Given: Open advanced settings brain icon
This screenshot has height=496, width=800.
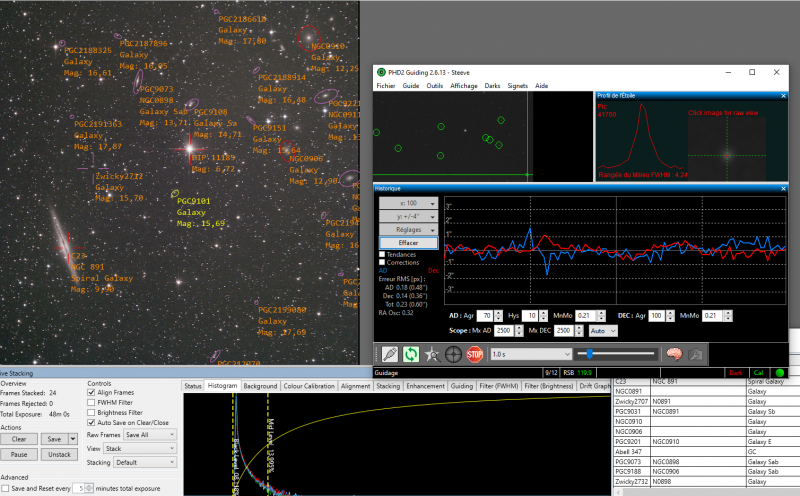Looking at the screenshot, I should (674, 354).
